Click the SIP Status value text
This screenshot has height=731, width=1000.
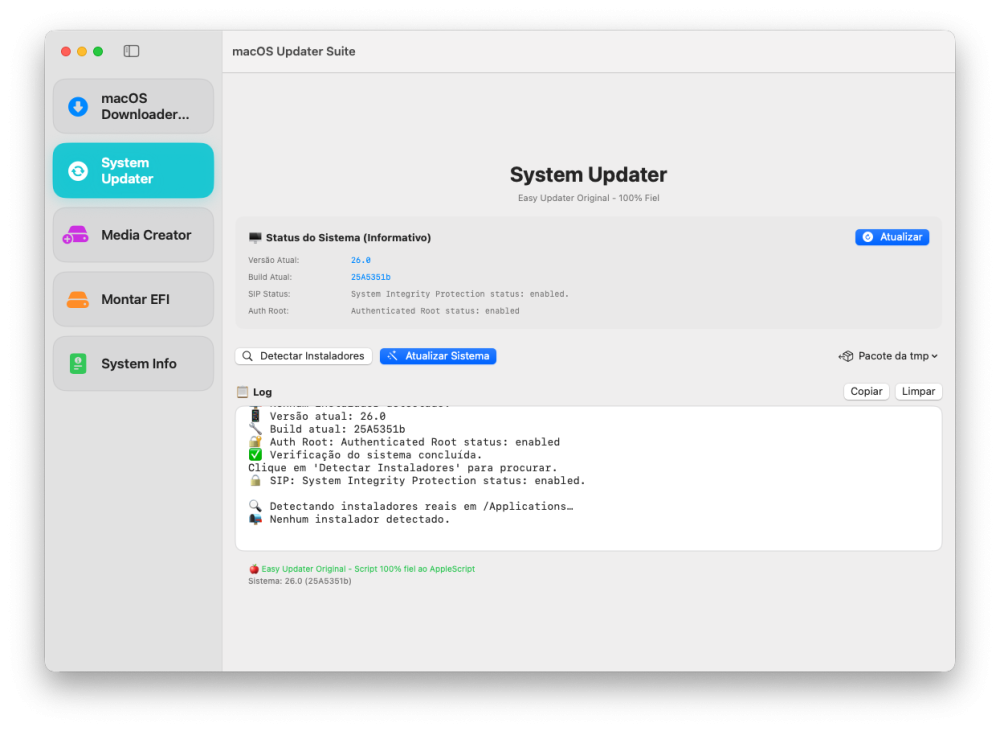(459, 294)
